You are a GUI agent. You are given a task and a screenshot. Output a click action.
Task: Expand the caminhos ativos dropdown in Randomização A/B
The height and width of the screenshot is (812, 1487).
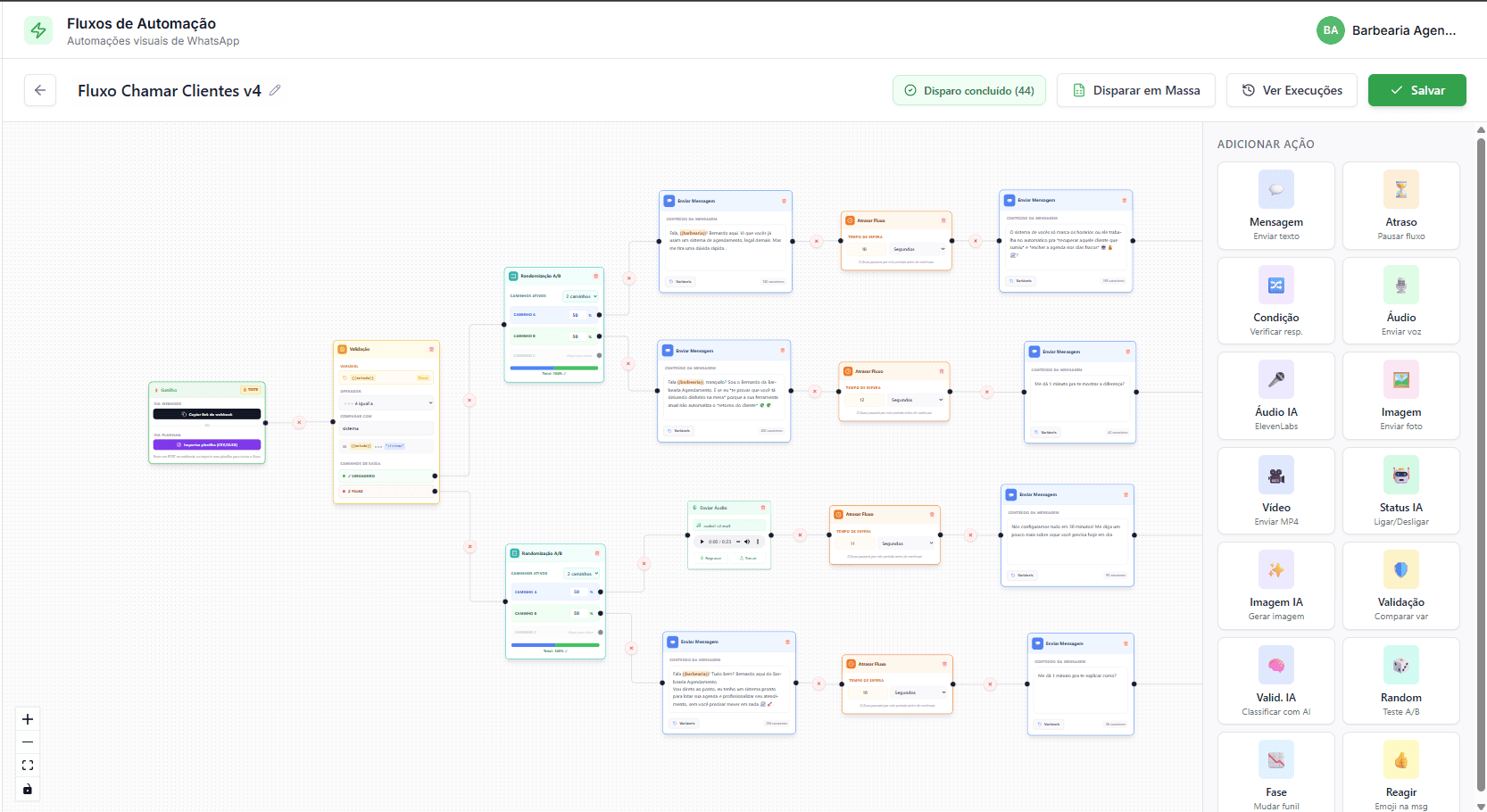click(x=580, y=296)
